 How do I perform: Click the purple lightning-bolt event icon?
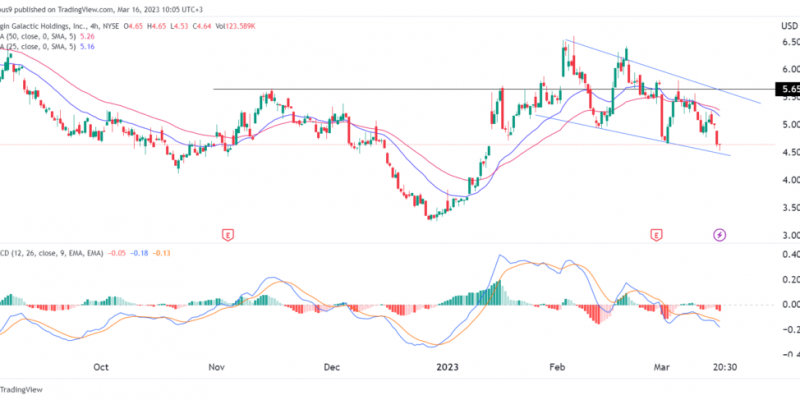point(719,235)
